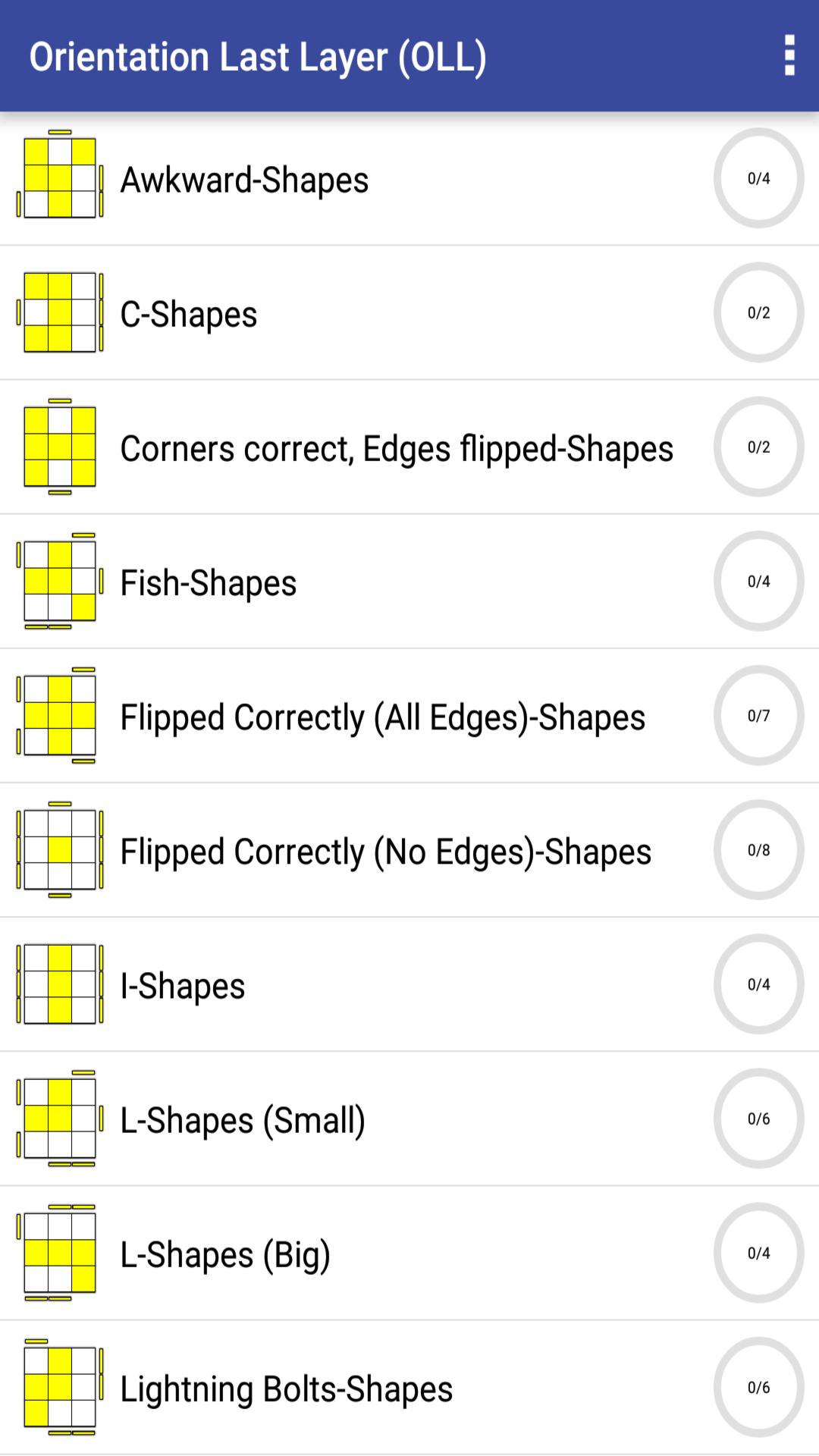Click the L-Shapes (Small) 0/6 progress circle
This screenshot has width=819, height=1456.
coord(758,1119)
